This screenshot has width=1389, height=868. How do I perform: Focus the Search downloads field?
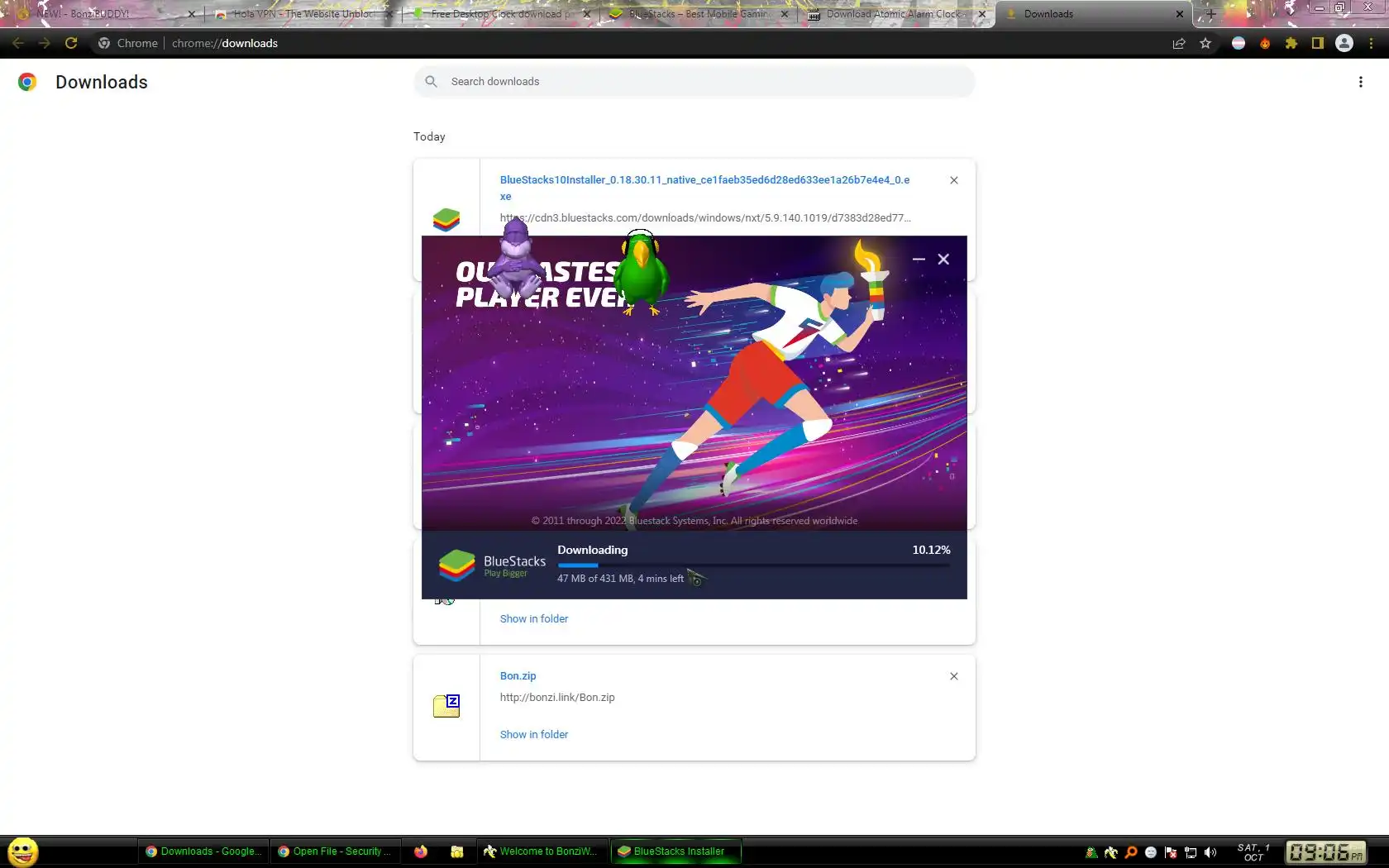694,82
